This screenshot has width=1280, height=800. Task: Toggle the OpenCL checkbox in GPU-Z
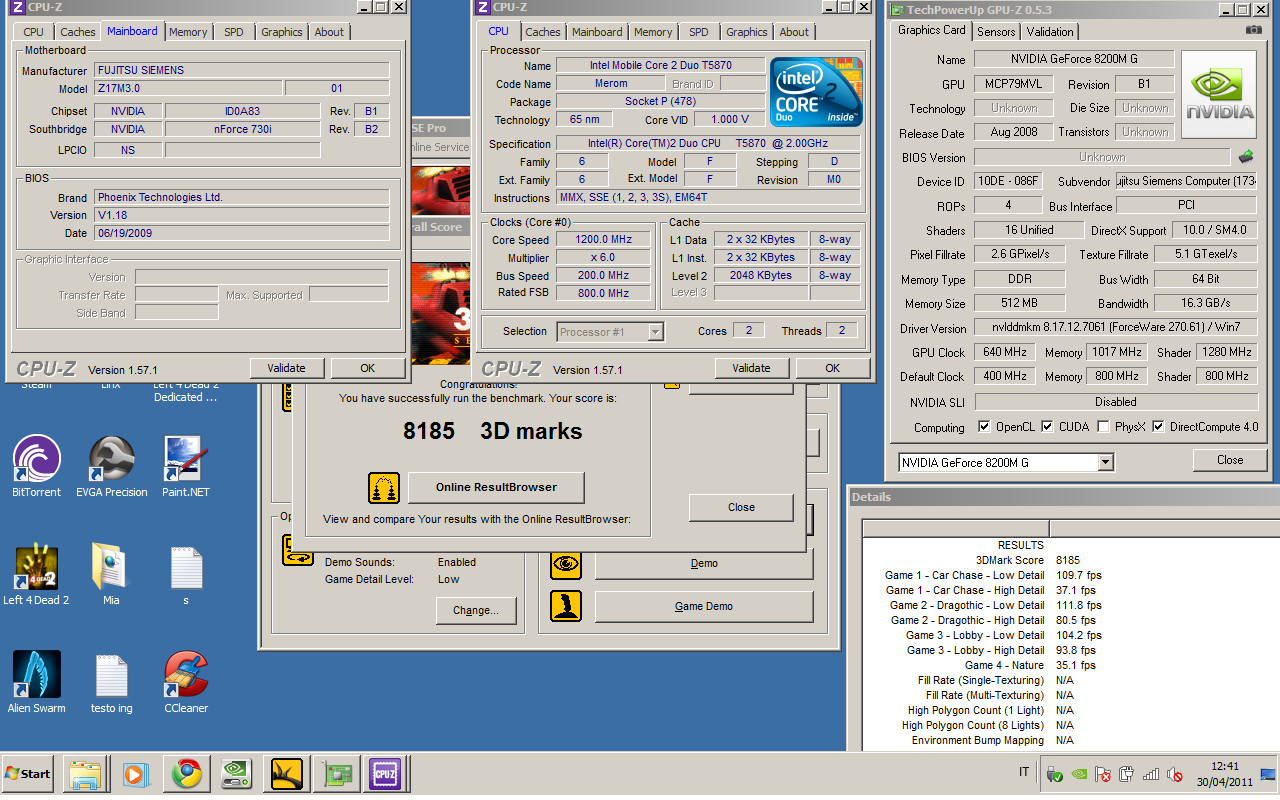[x=985, y=427]
